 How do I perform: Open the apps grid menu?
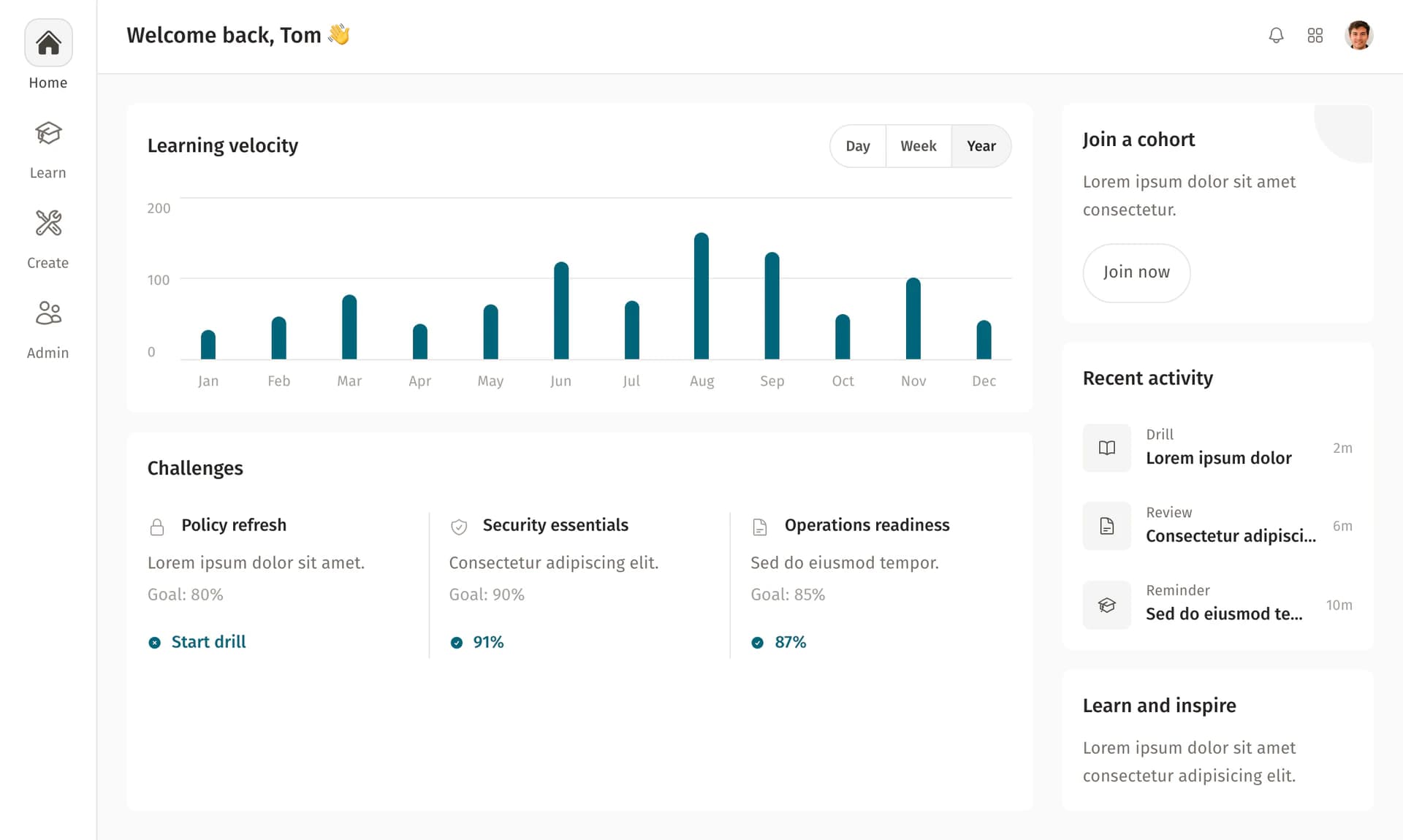(1315, 35)
